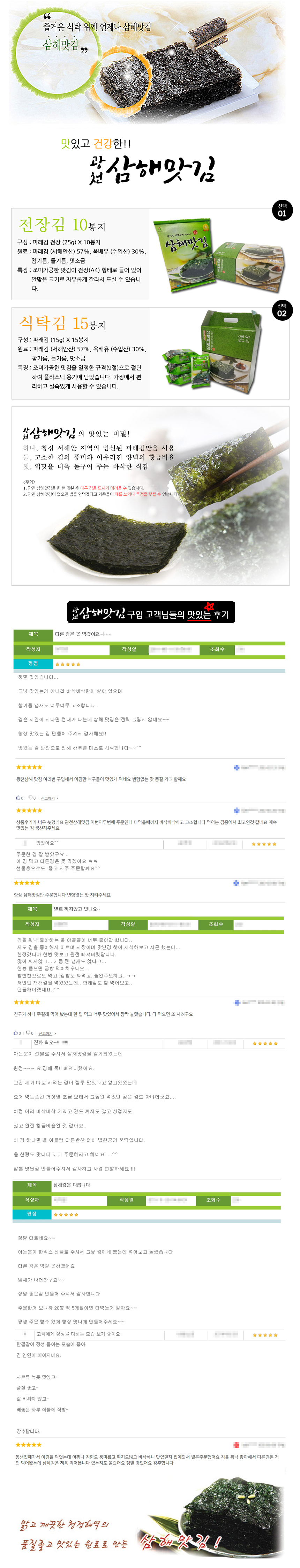Click 신고하기 link under 광천삼해 맛김 review
Image resolution: width=300 pixels, height=1568 pixels.
pyautogui.click(x=49, y=798)
